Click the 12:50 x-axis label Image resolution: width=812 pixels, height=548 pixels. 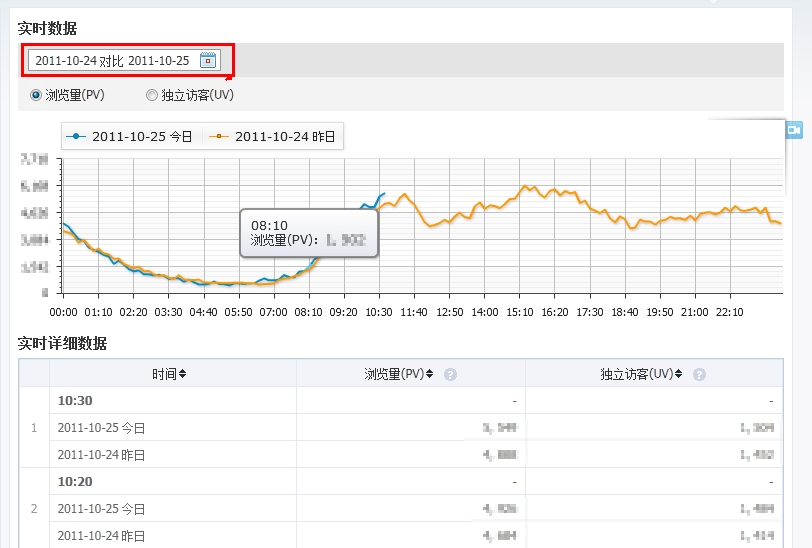pyautogui.click(x=450, y=312)
